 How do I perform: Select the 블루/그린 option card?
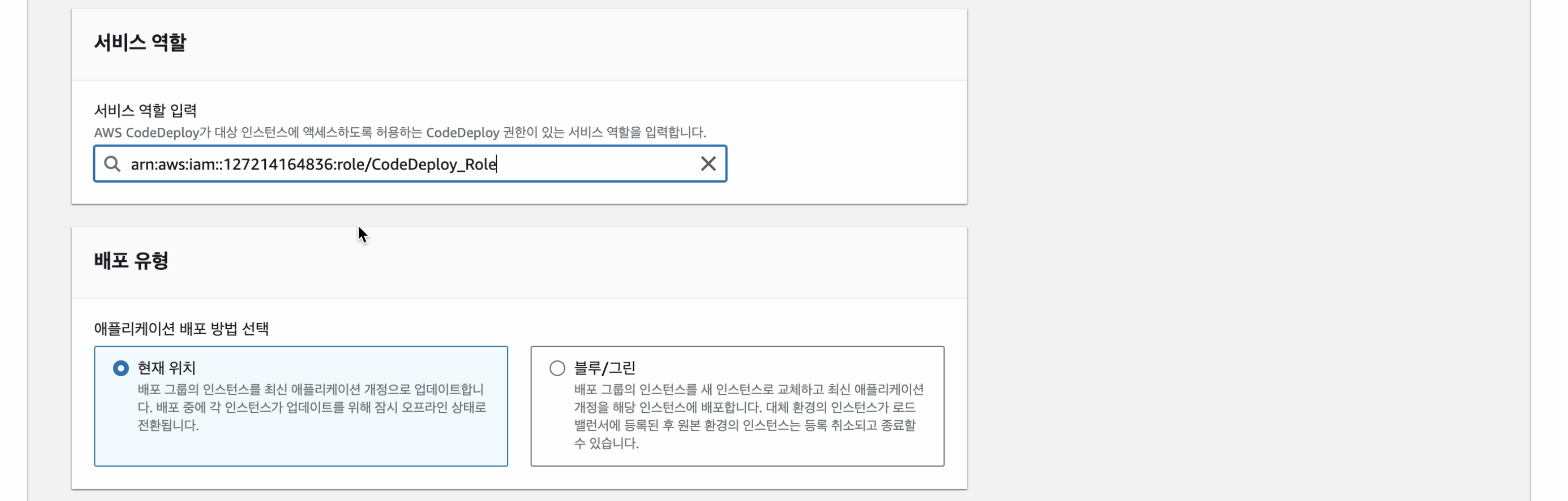click(x=736, y=406)
